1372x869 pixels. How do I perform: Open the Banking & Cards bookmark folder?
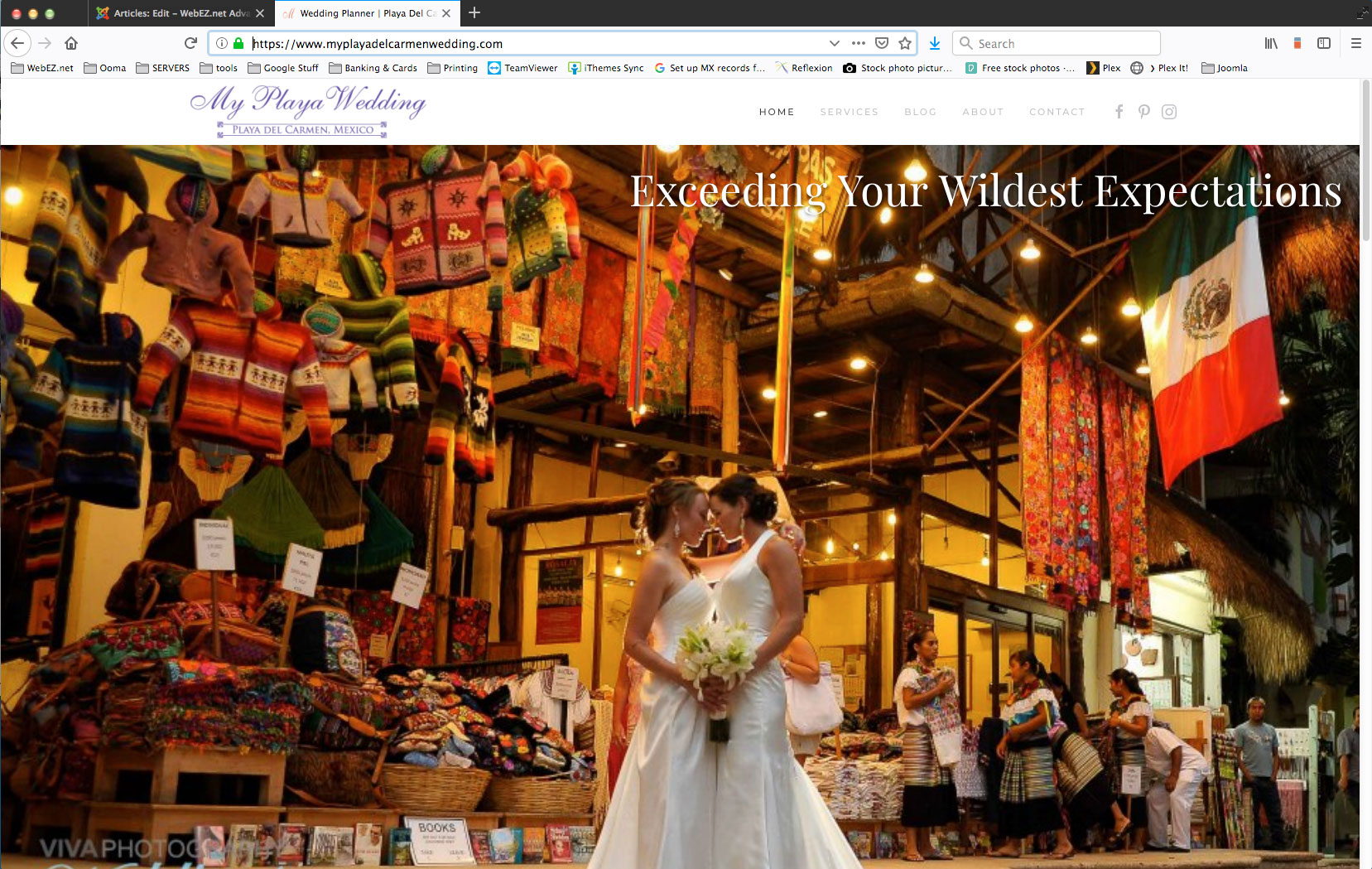pyautogui.click(x=373, y=68)
